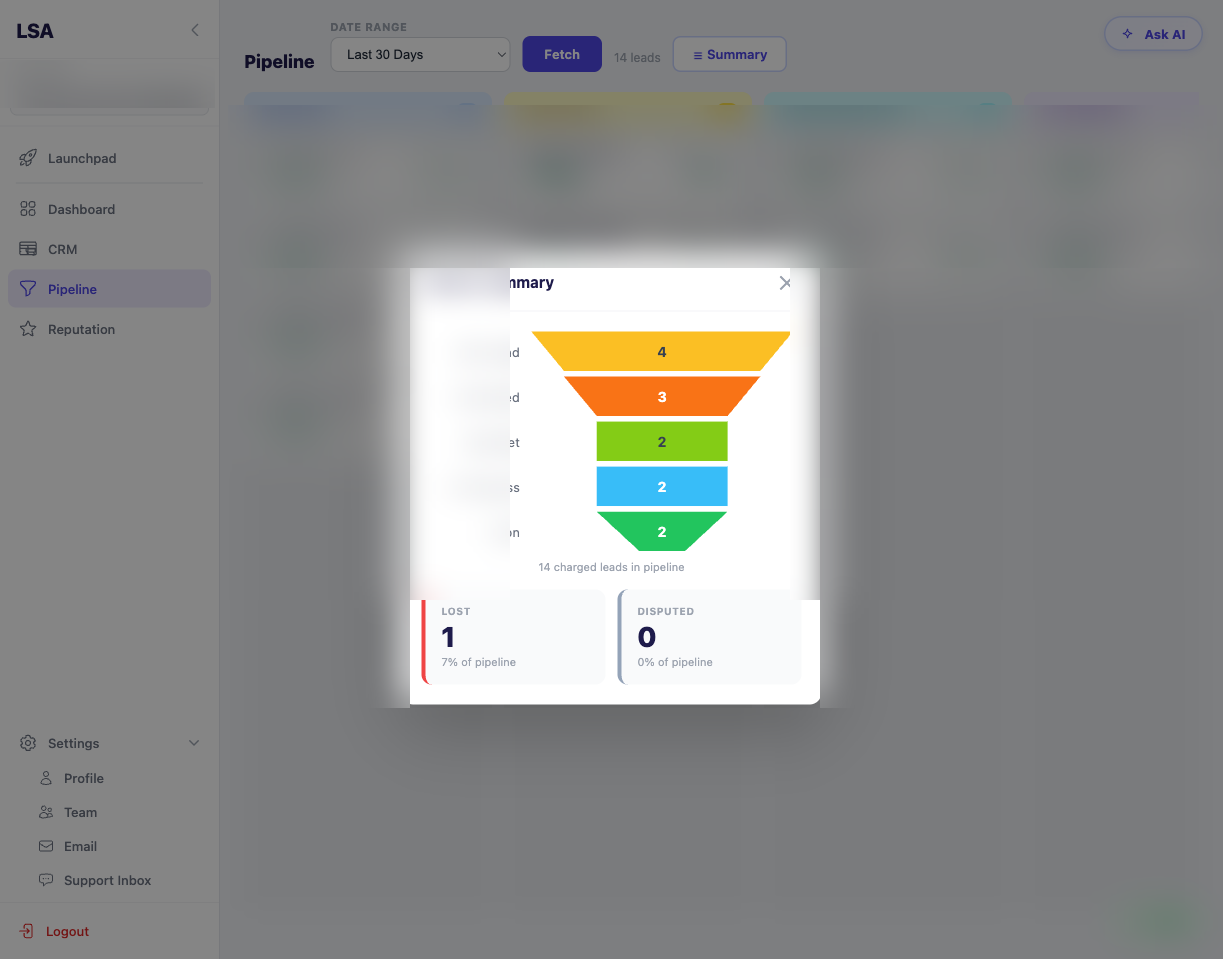Click the Reputation star icon
Screen dimensions: 1223x959
point(28,329)
